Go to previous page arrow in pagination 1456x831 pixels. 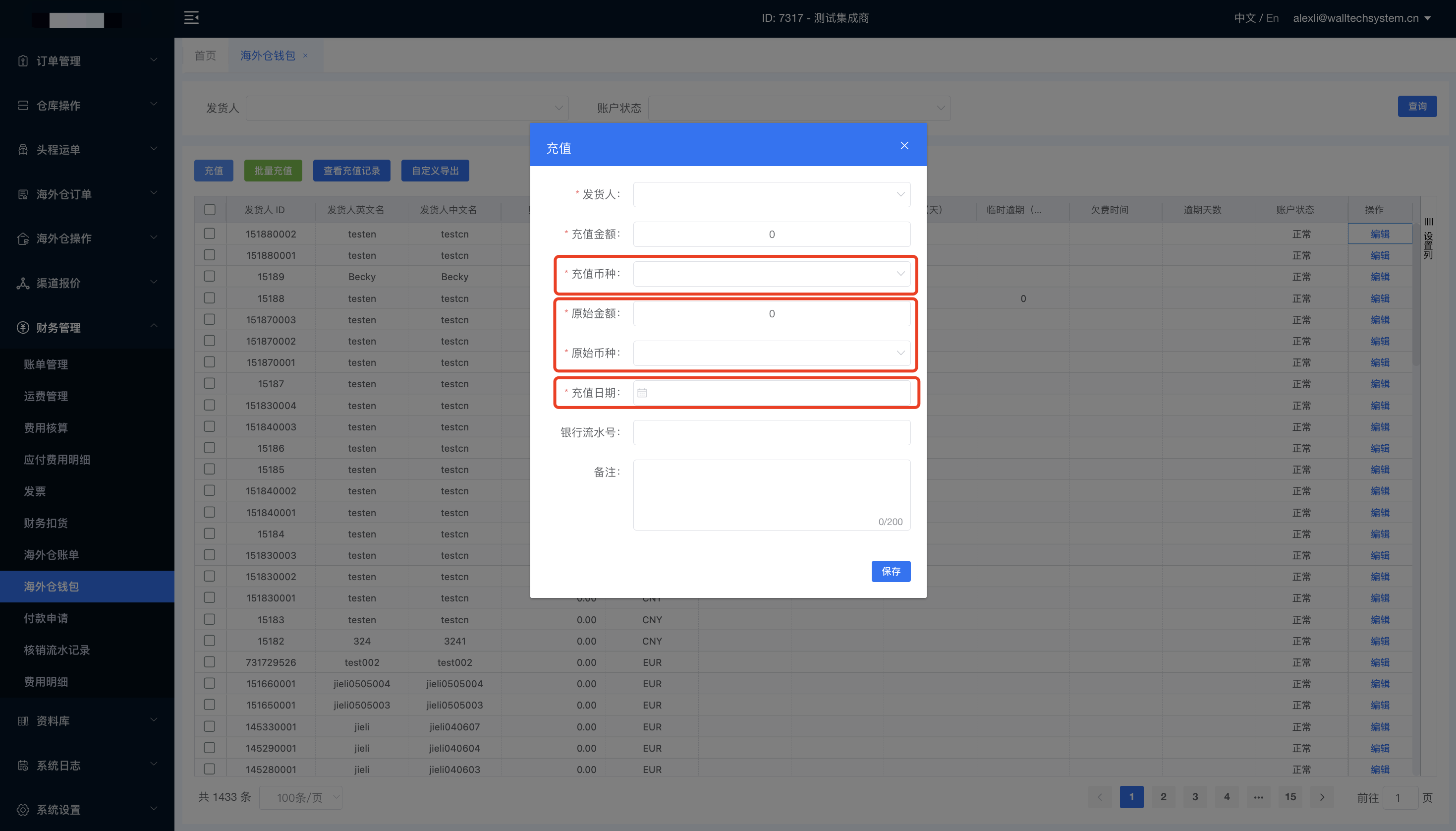(x=1100, y=797)
